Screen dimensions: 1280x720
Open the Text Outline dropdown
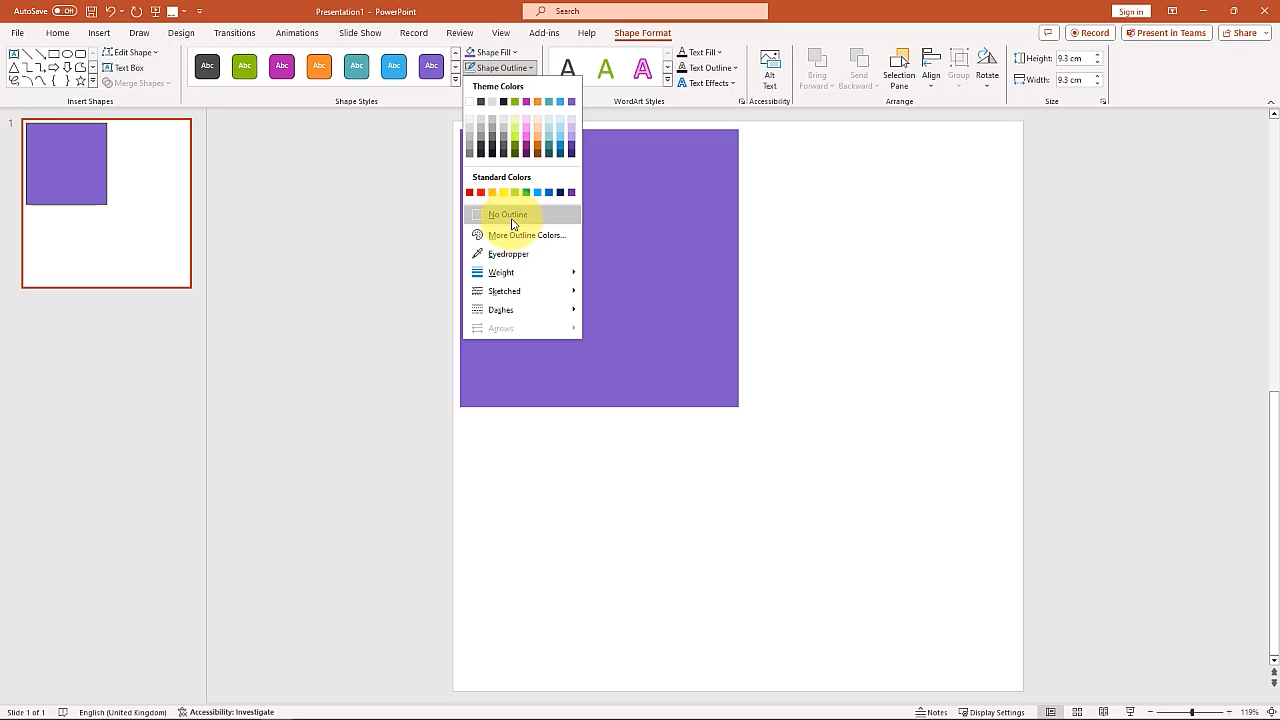pyautogui.click(x=707, y=68)
